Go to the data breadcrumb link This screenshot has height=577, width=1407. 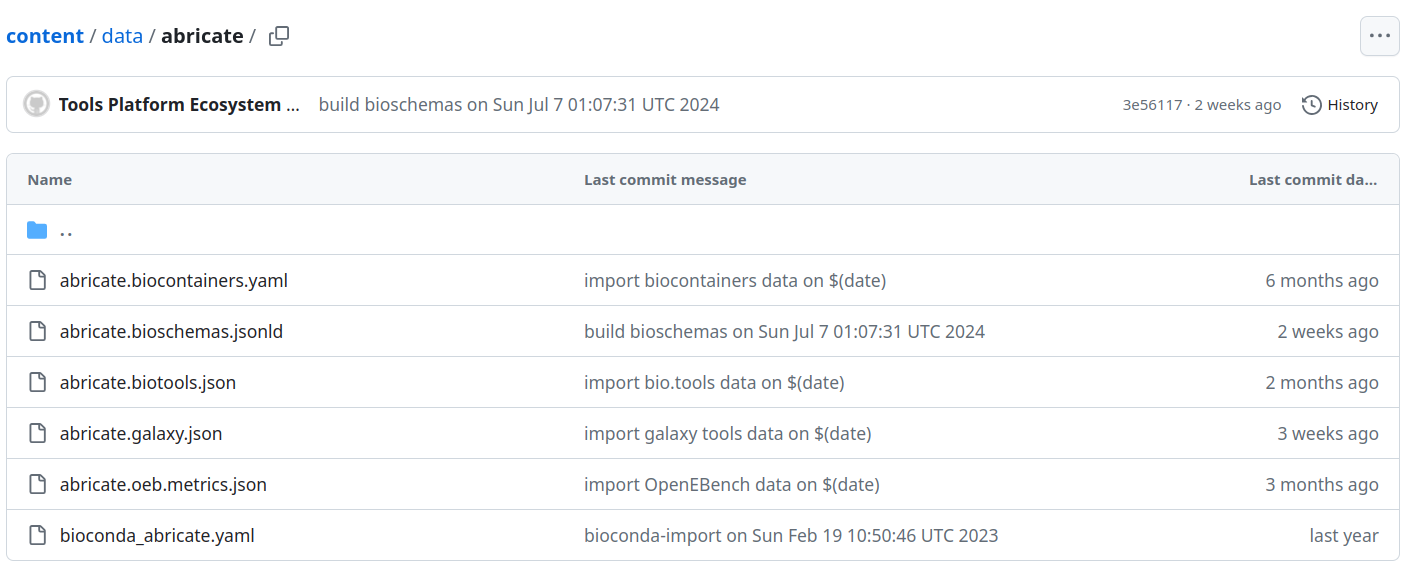pos(122,36)
